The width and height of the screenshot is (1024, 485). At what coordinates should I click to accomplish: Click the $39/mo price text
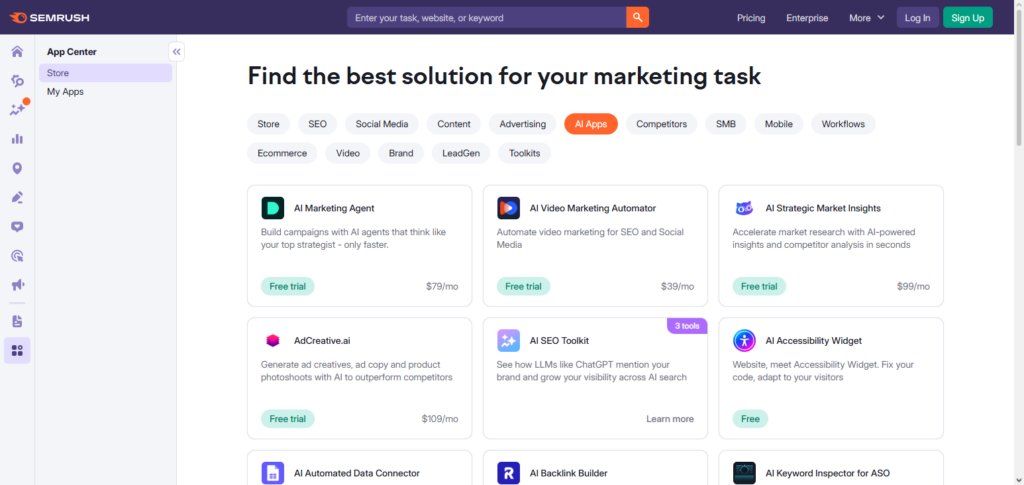677,287
